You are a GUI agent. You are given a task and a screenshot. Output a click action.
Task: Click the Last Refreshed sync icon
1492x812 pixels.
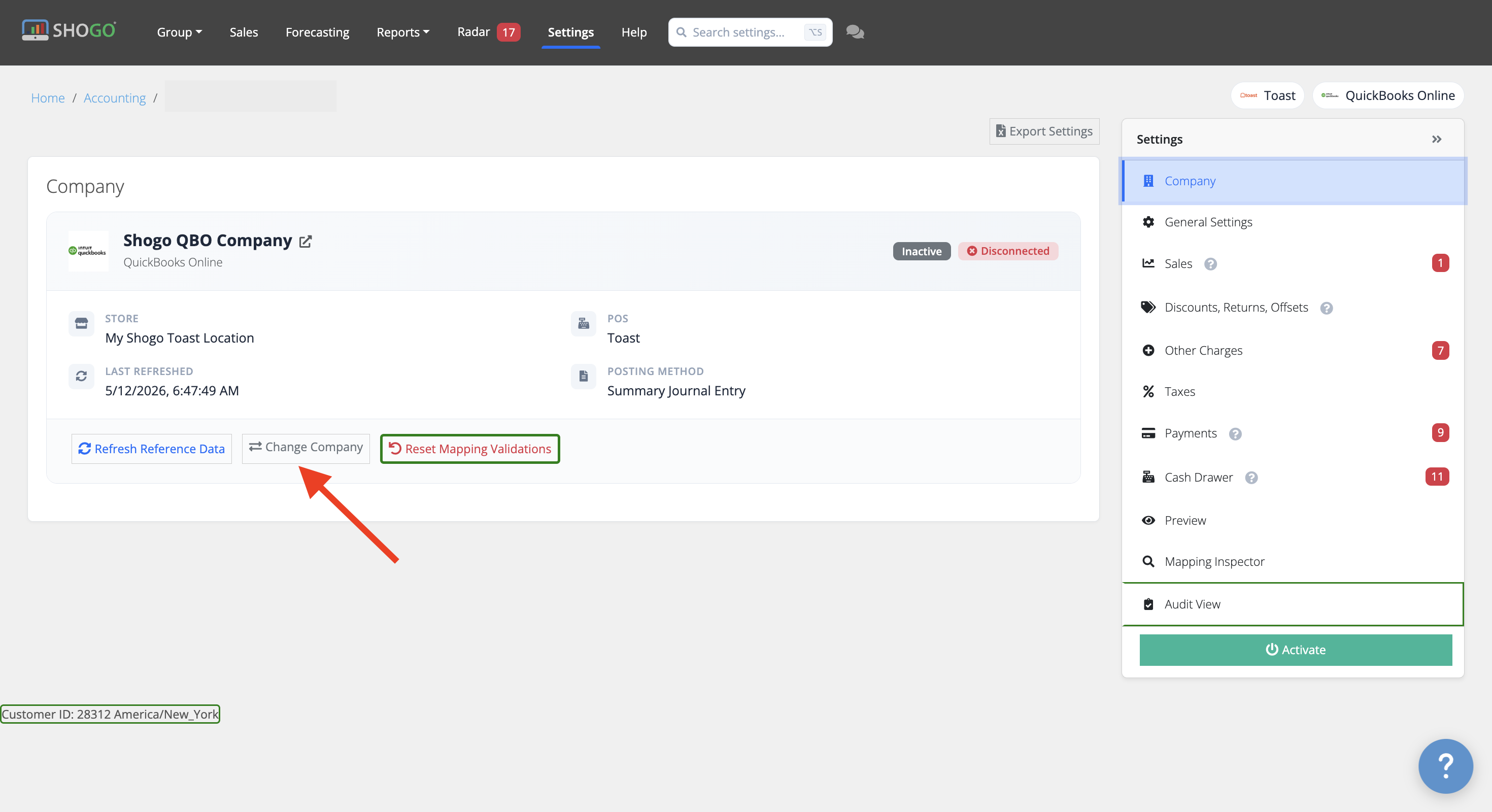81,376
